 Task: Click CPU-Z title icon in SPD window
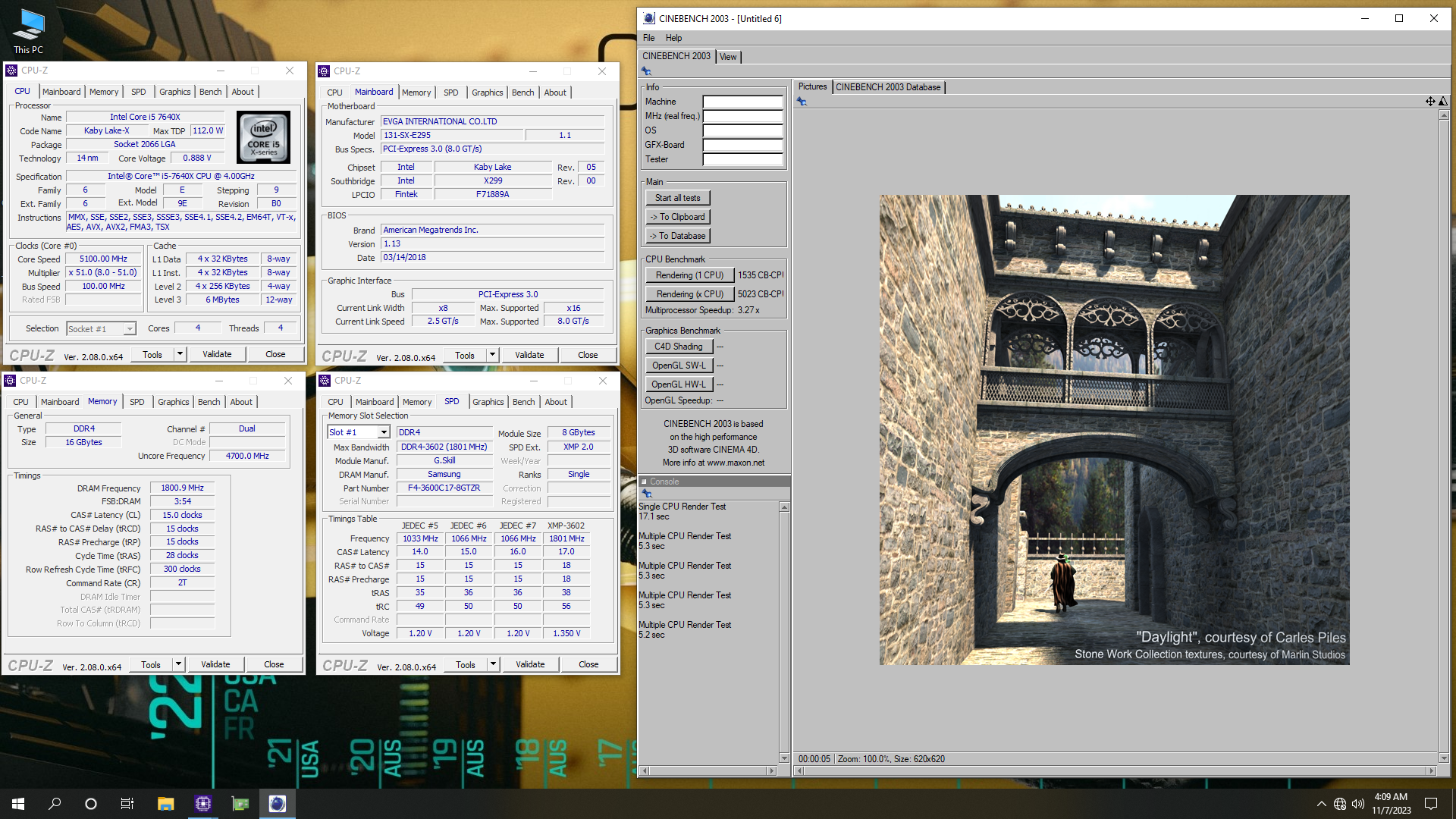click(x=325, y=381)
